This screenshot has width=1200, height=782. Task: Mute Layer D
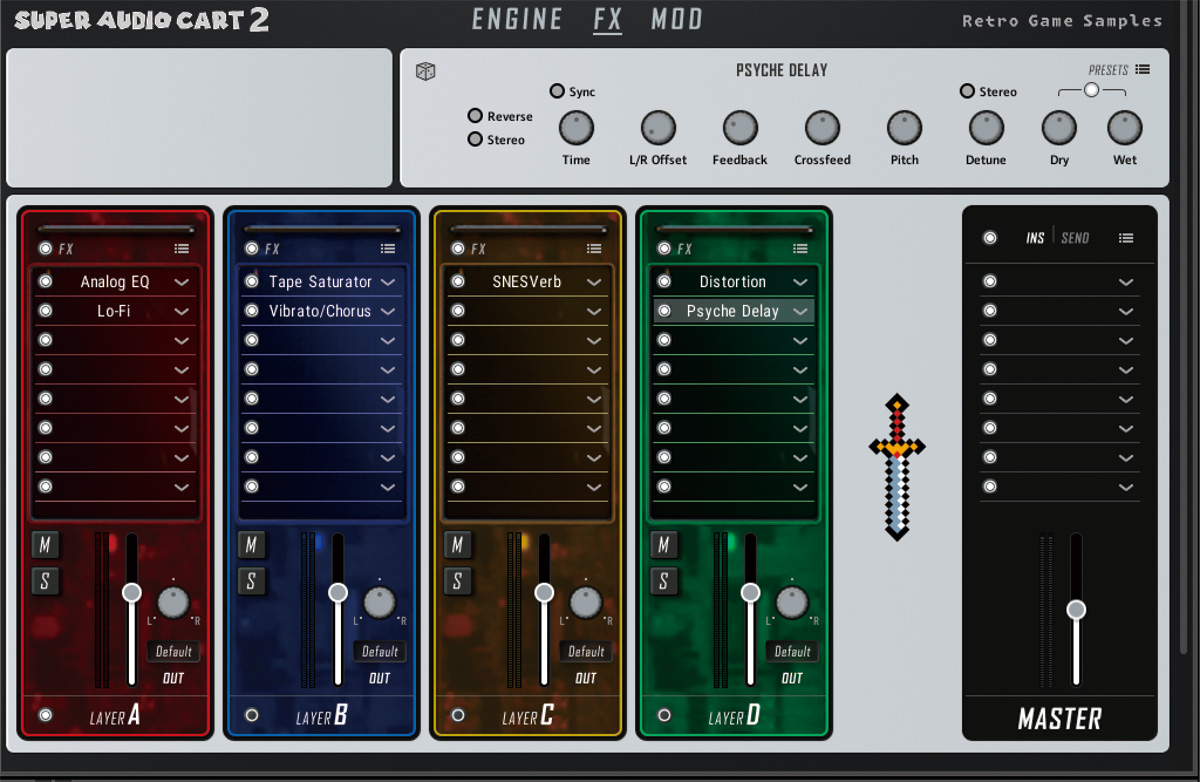point(664,545)
